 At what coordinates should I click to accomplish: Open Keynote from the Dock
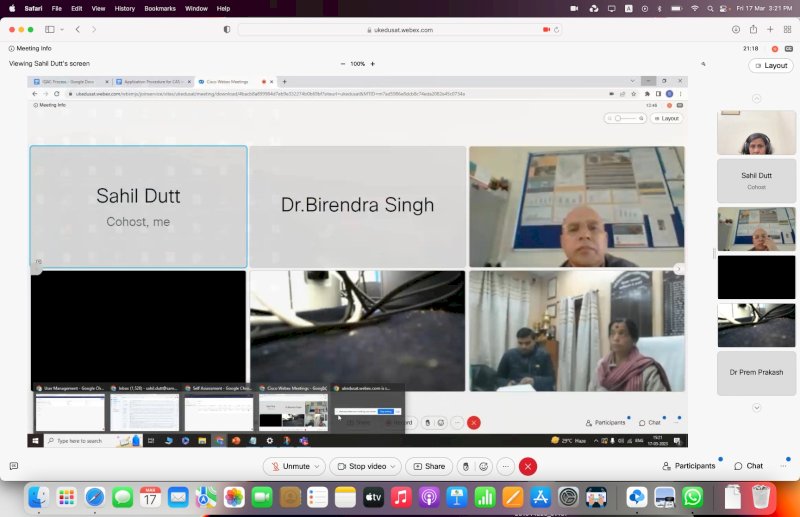[x=457, y=497]
